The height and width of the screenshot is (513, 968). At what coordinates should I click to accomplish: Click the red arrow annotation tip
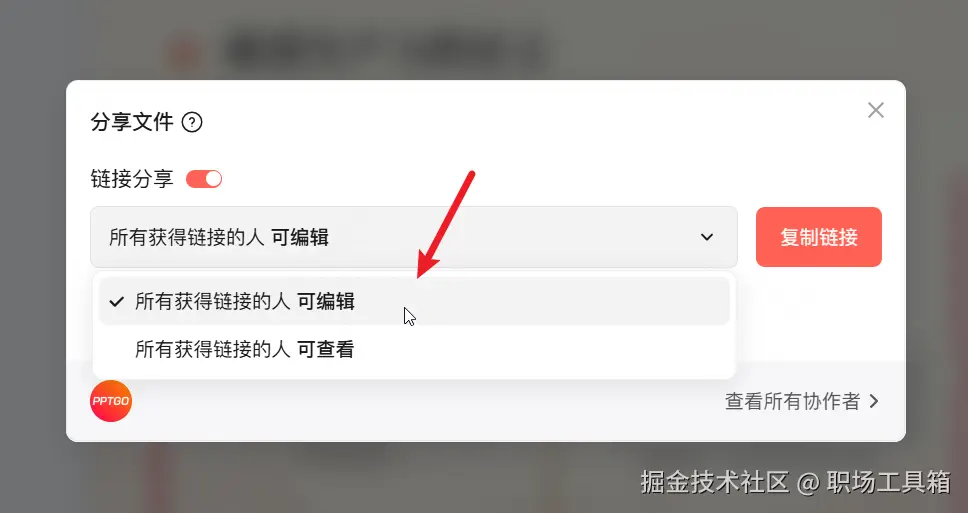pos(421,274)
